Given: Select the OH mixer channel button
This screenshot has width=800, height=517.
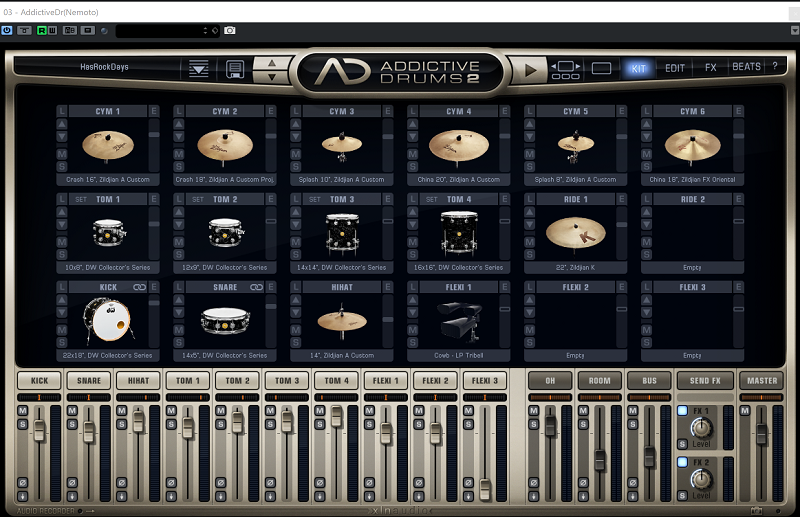Looking at the screenshot, I should pos(550,381).
